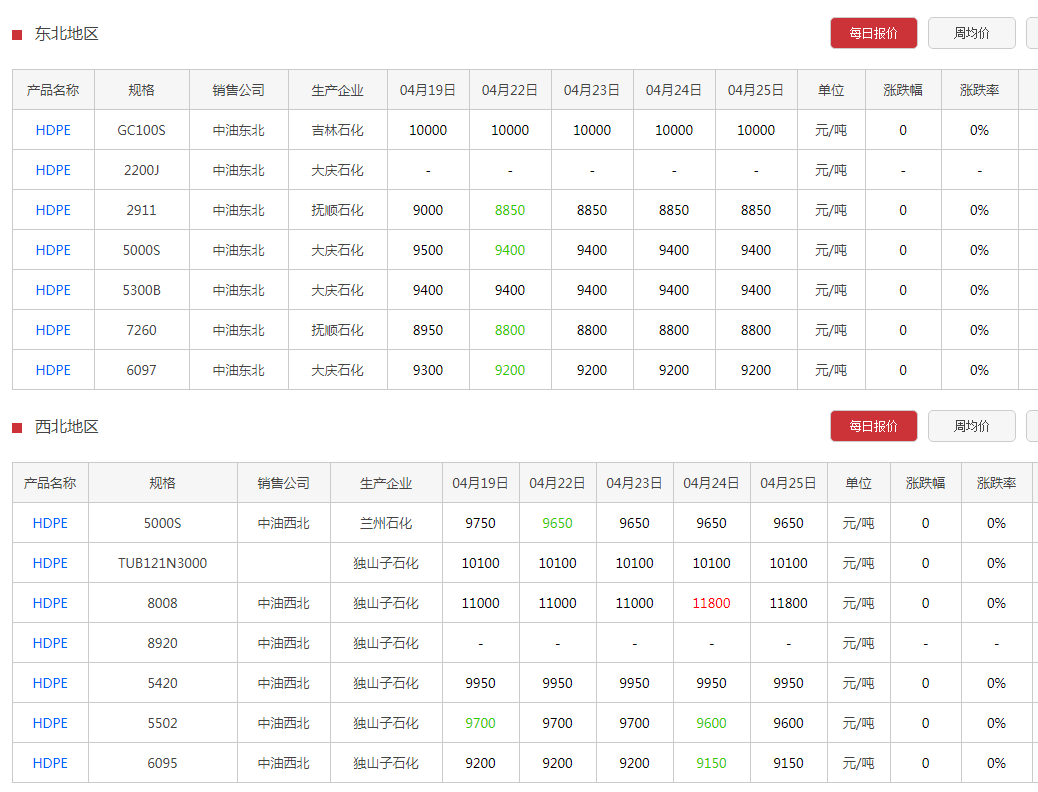Click the green 8850 price for 2911

coord(510,210)
